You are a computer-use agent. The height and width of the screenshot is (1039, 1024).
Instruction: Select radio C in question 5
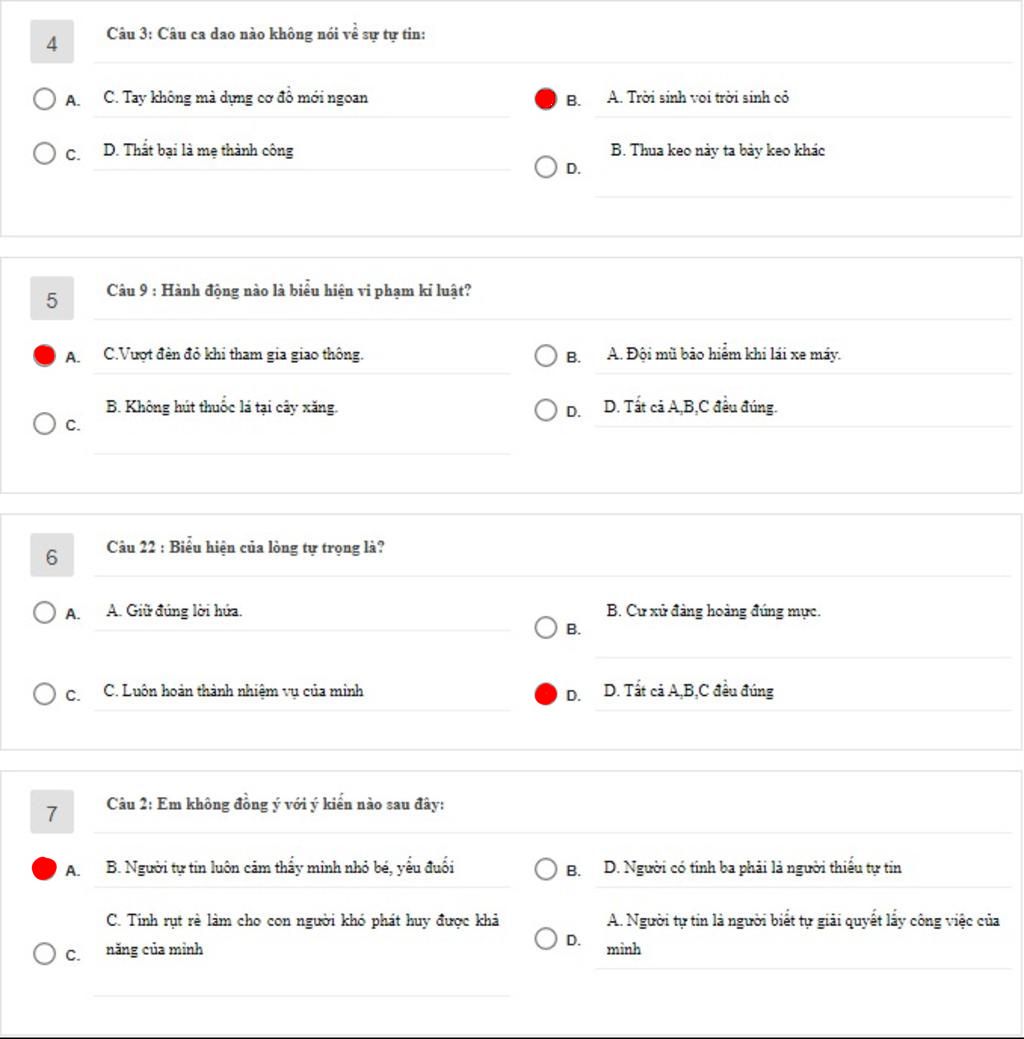pos(44,423)
